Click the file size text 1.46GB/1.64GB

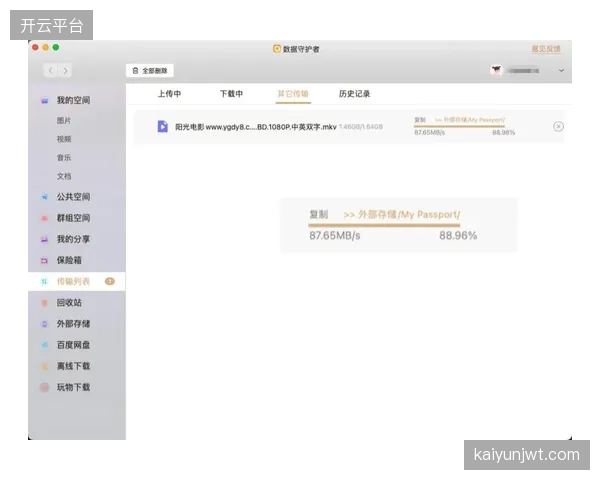pyautogui.click(x=361, y=127)
